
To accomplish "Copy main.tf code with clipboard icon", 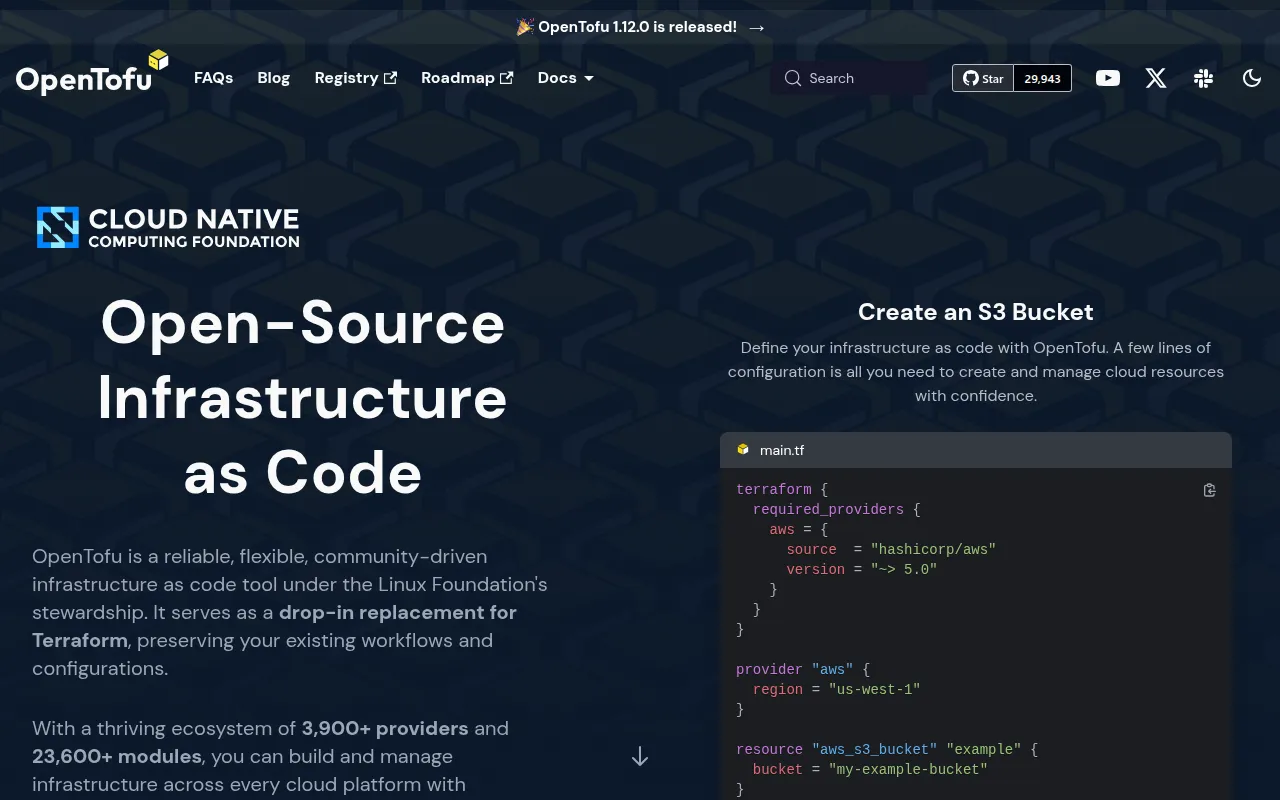I will click(x=1209, y=490).
